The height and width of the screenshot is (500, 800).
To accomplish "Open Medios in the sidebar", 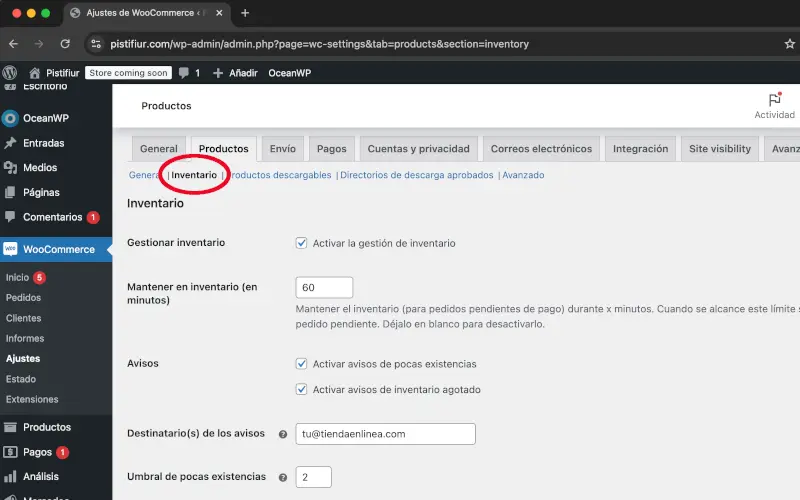I will point(40,168).
